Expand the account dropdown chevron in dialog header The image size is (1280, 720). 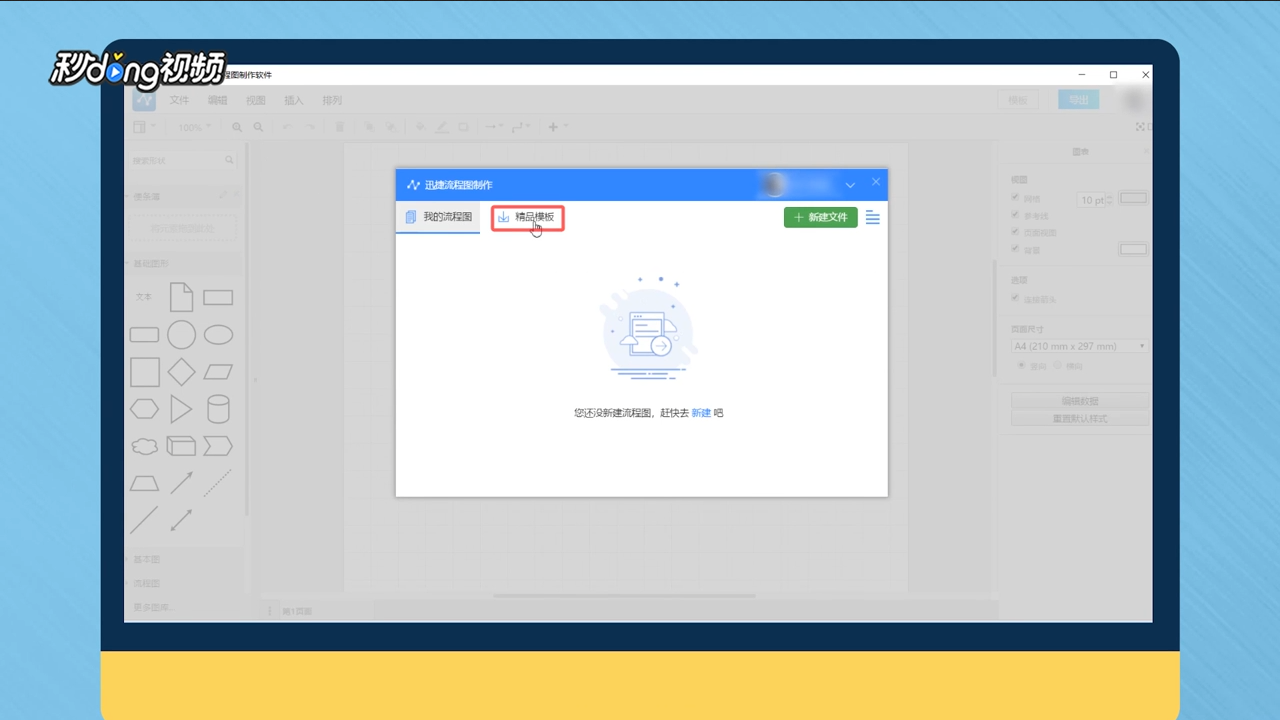point(850,185)
